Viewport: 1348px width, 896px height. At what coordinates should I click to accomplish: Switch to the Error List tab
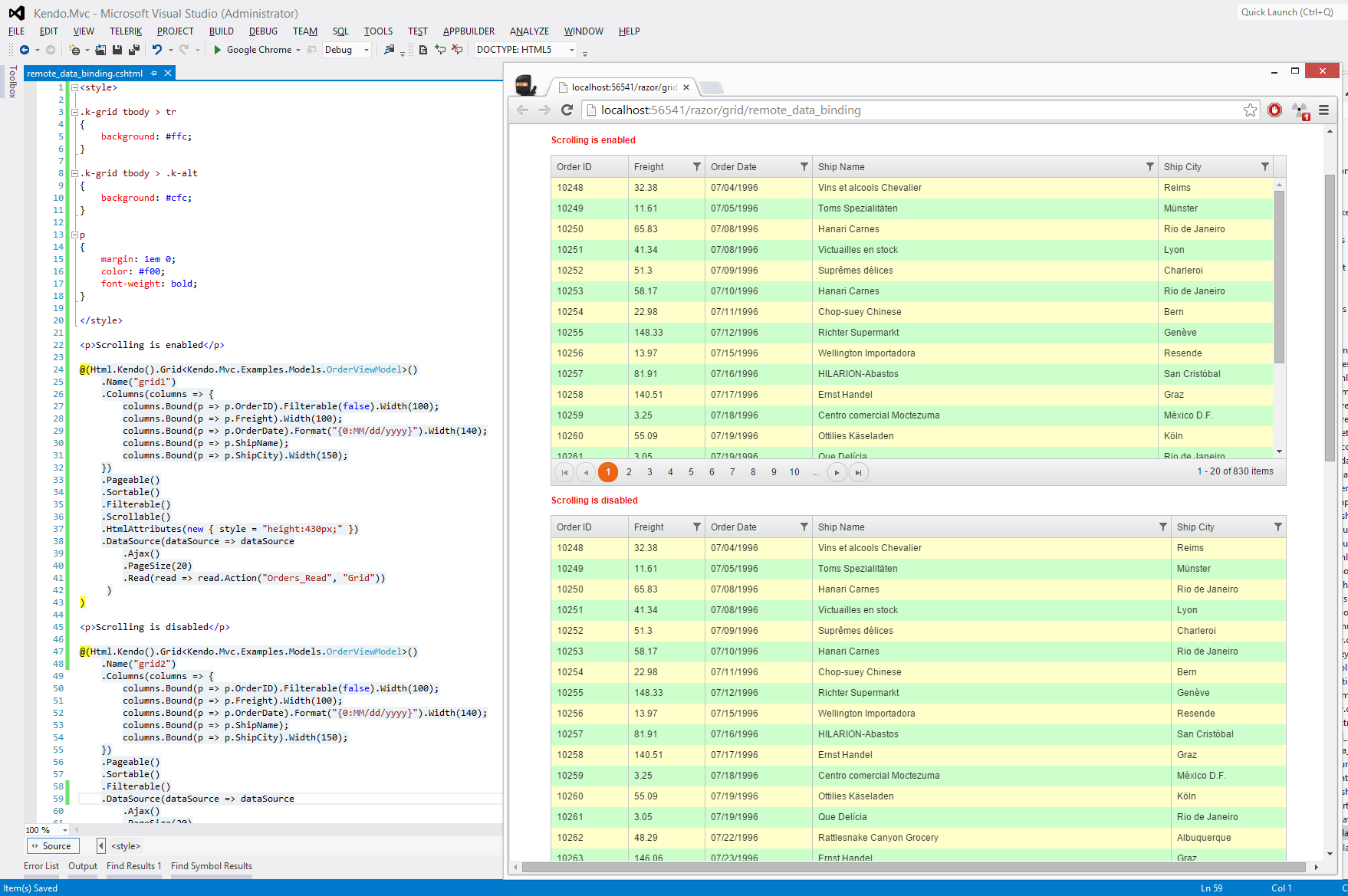click(x=41, y=866)
